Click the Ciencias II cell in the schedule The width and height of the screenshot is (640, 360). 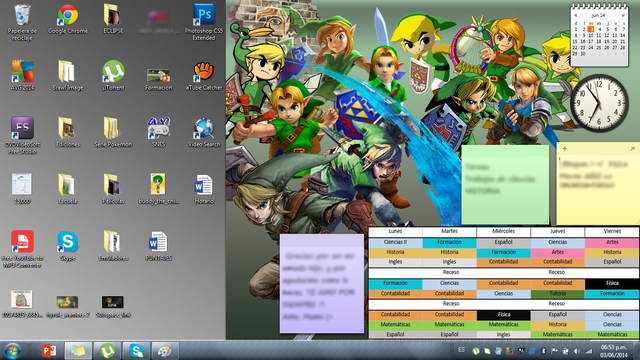coord(395,242)
